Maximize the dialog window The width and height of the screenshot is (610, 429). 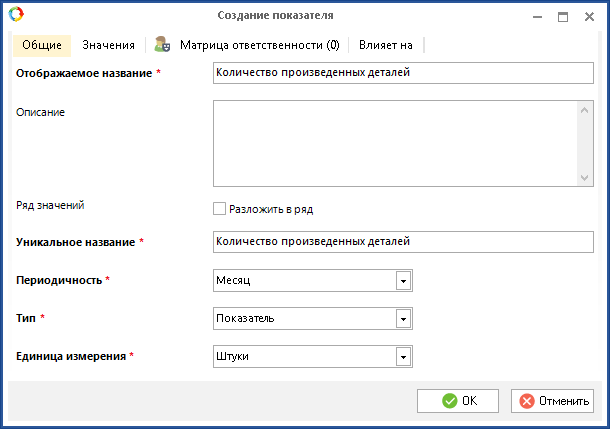tap(563, 16)
